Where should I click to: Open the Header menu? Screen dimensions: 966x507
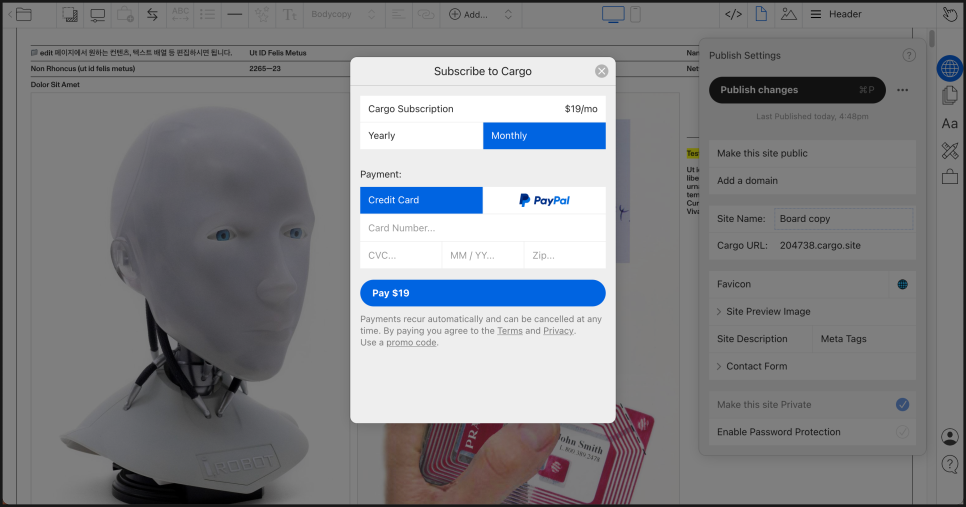click(x=836, y=14)
